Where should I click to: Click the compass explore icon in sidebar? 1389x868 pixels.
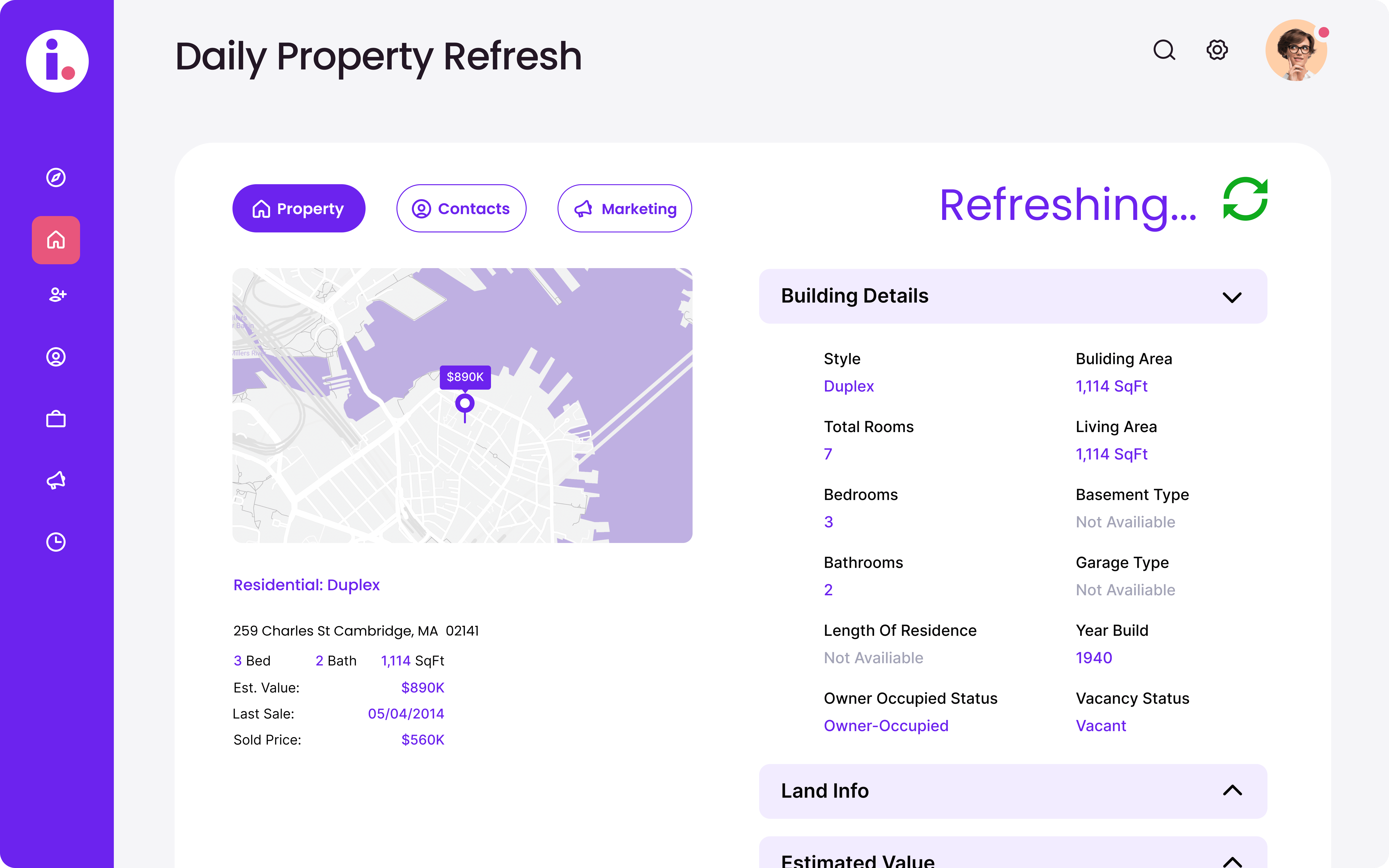(x=56, y=177)
